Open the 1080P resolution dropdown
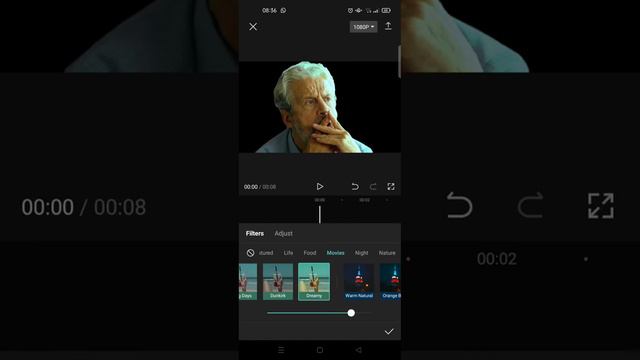 coord(363,27)
